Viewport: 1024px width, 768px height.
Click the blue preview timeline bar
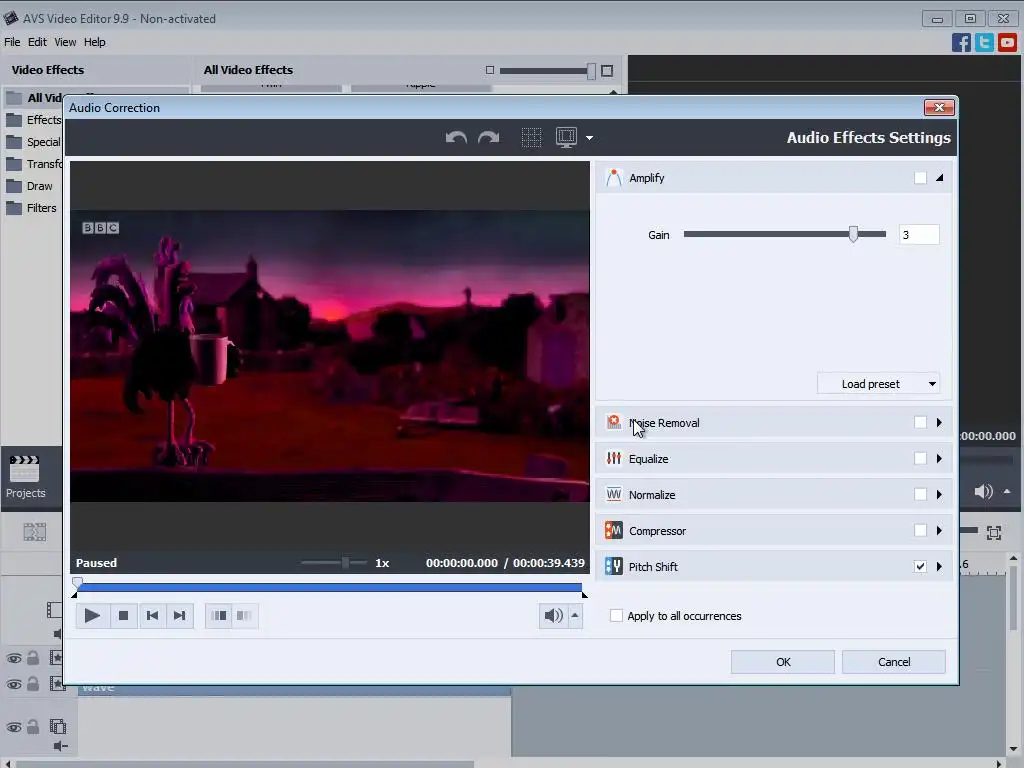(x=329, y=587)
